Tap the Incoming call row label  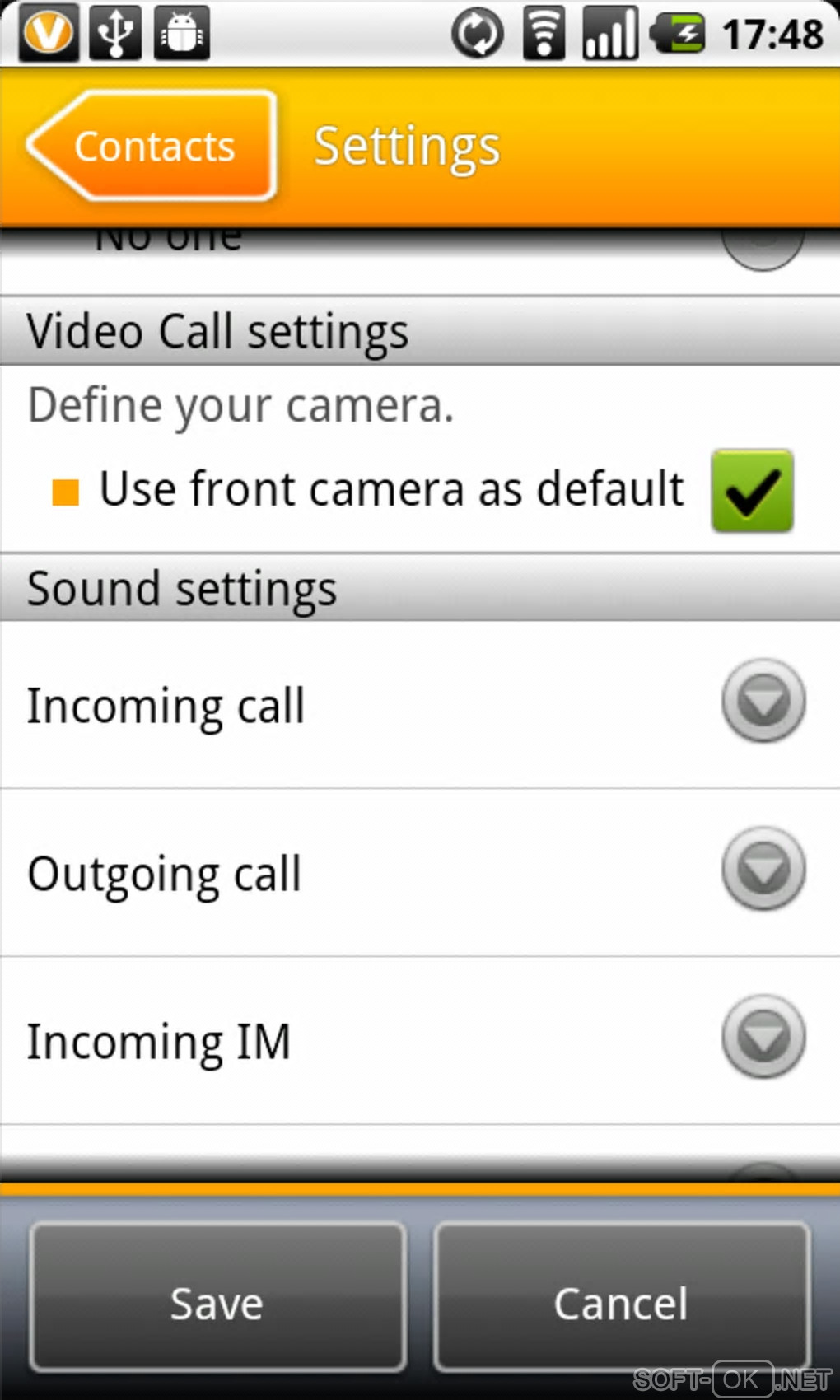tap(166, 706)
